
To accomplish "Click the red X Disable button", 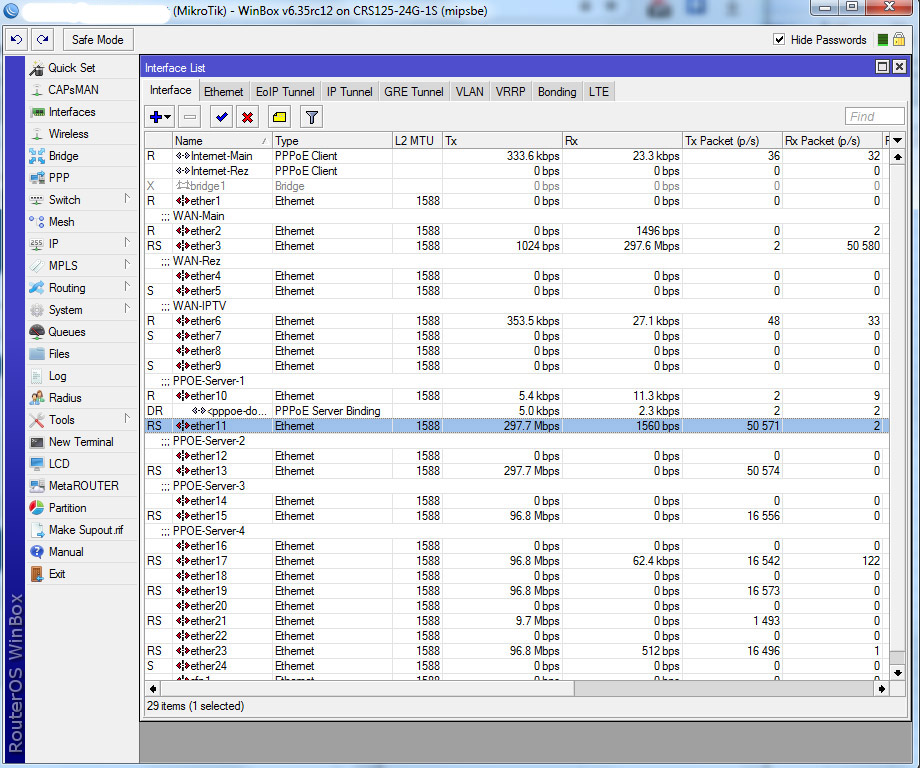I will click(x=248, y=117).
